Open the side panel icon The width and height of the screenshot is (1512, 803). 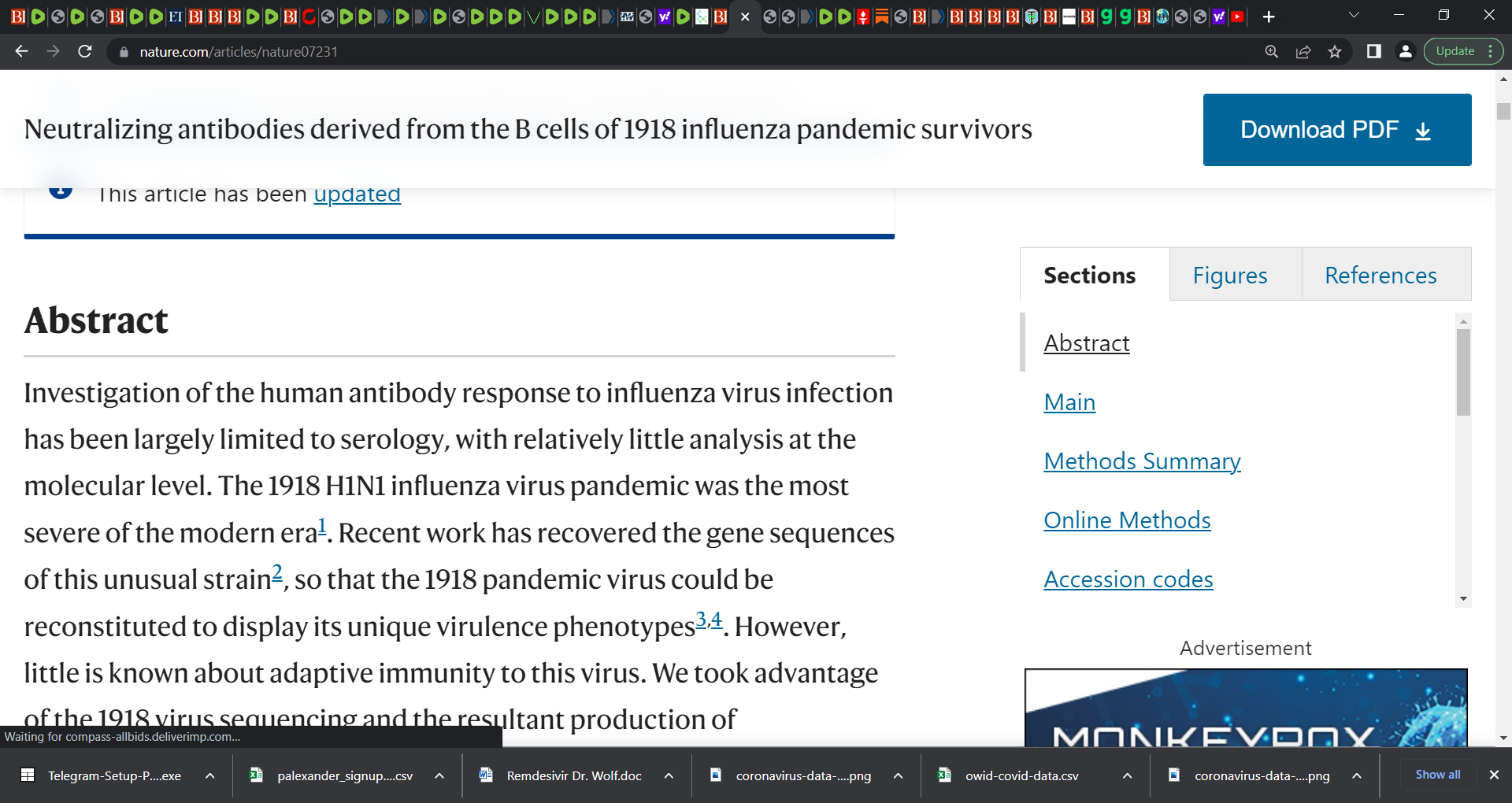[x=1374, y=51]
